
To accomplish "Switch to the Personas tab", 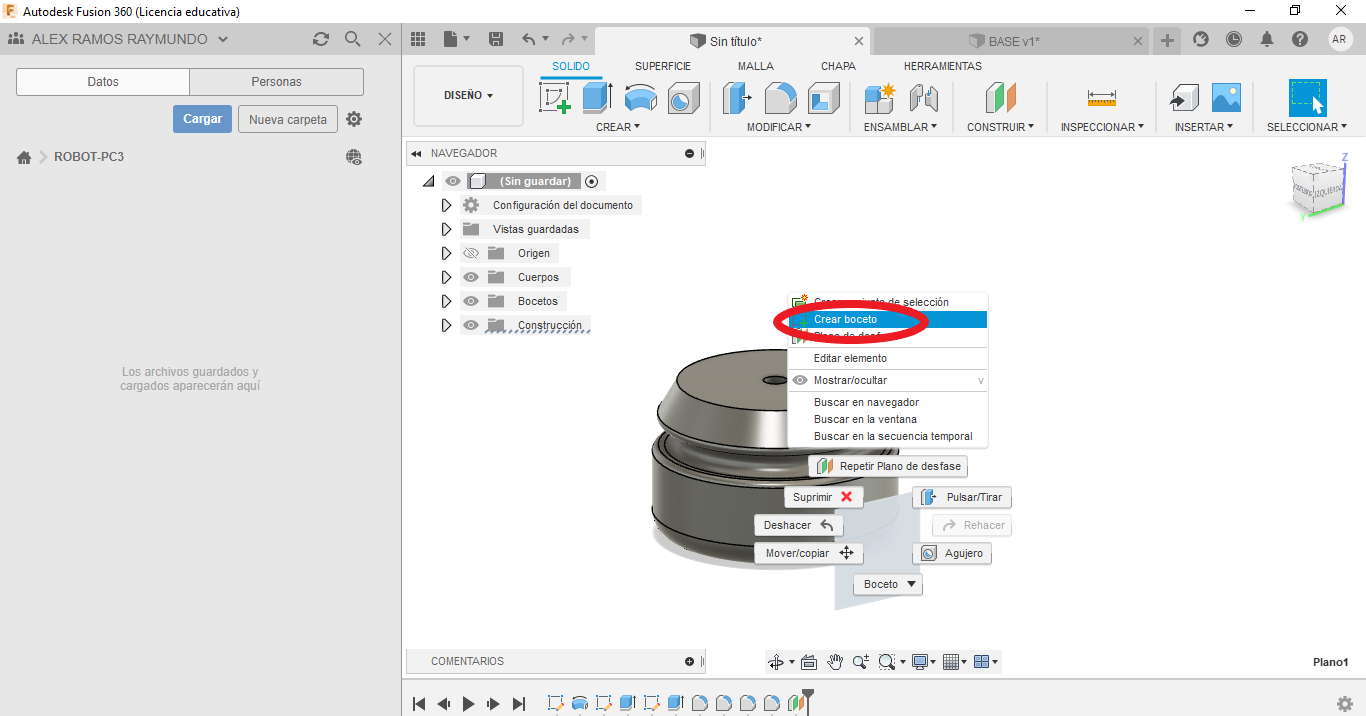I will [277, 82].
